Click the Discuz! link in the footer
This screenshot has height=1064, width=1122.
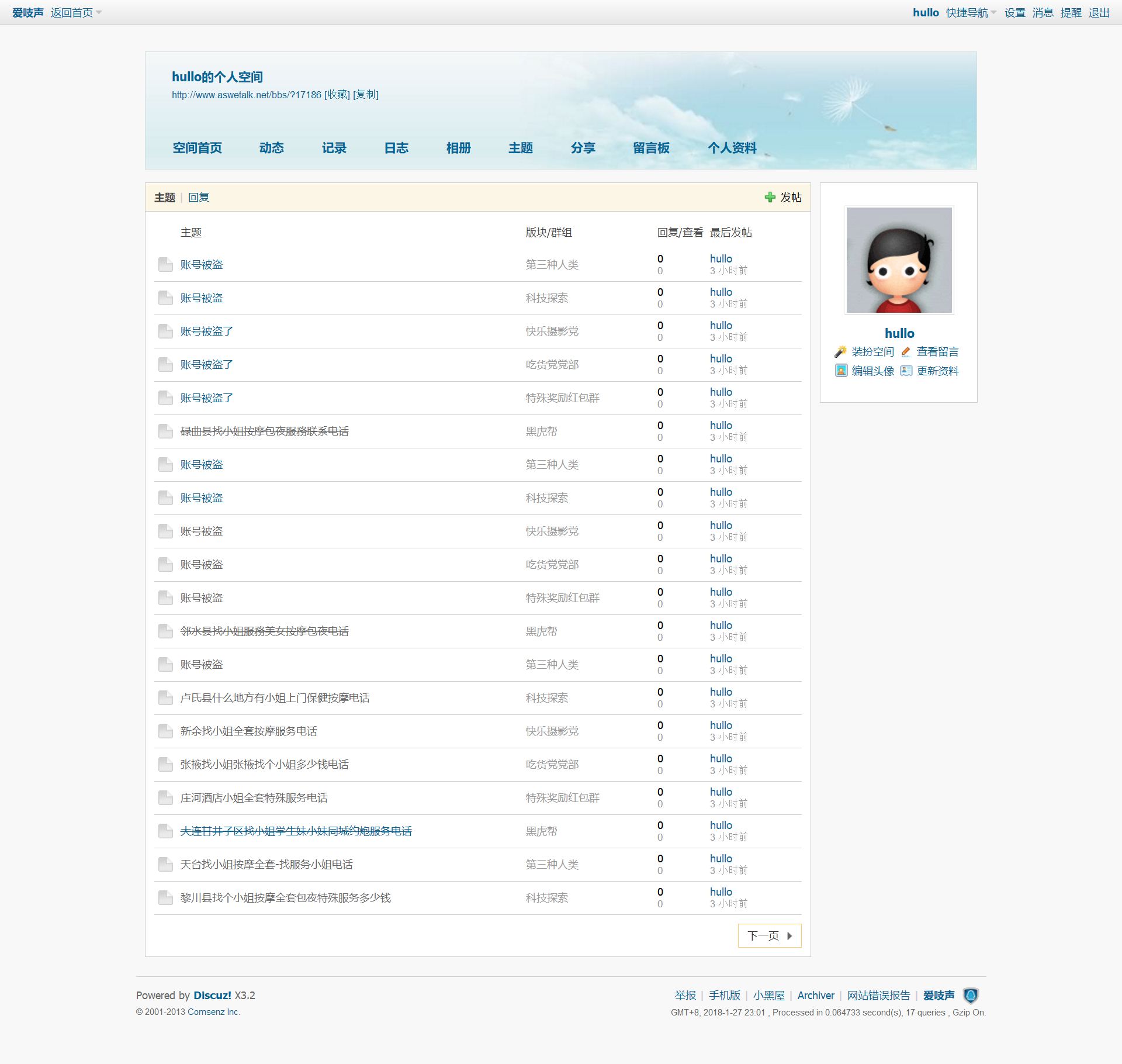213,995
